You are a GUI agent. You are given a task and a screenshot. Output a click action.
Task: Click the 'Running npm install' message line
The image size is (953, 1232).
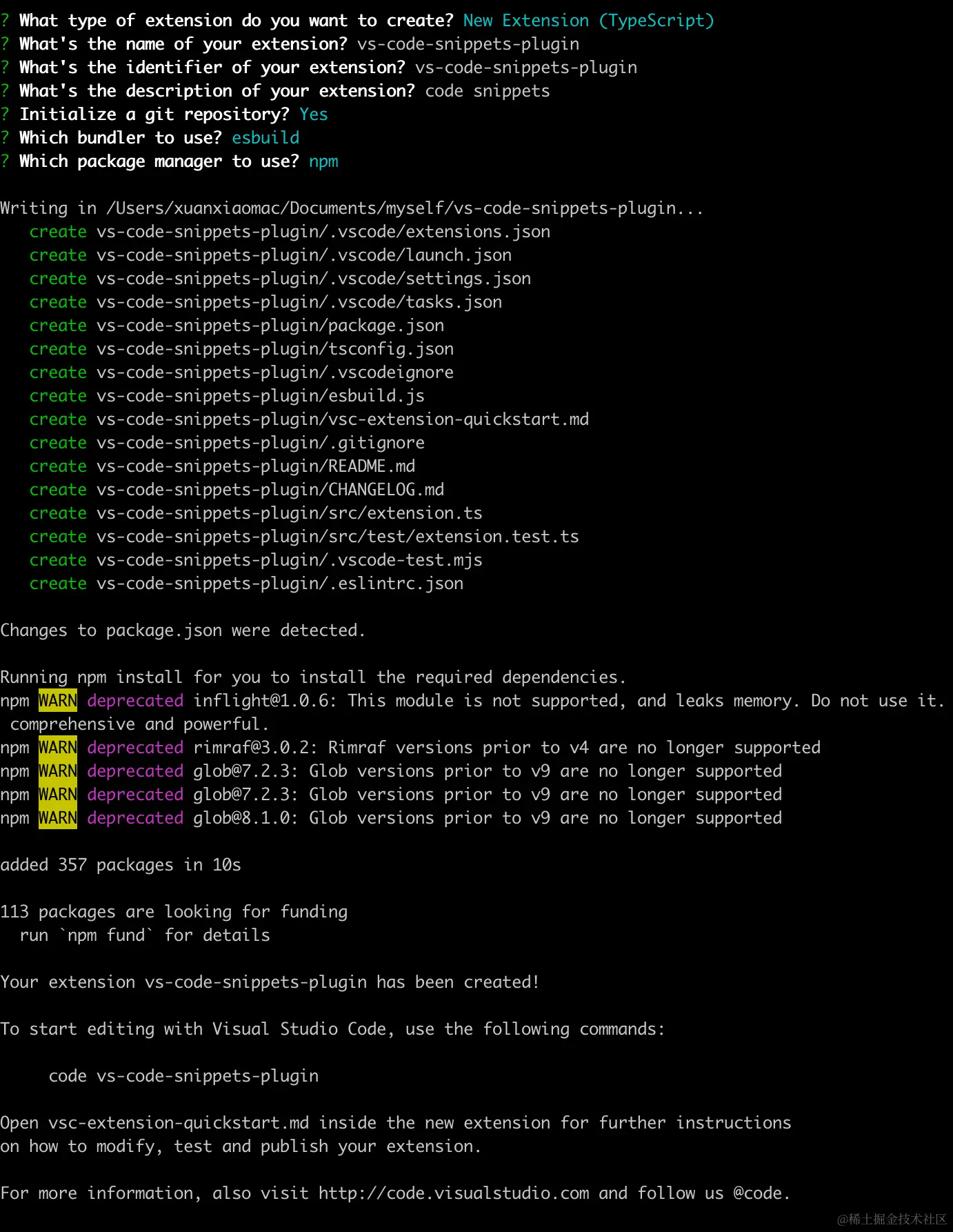tap(313, 677)
